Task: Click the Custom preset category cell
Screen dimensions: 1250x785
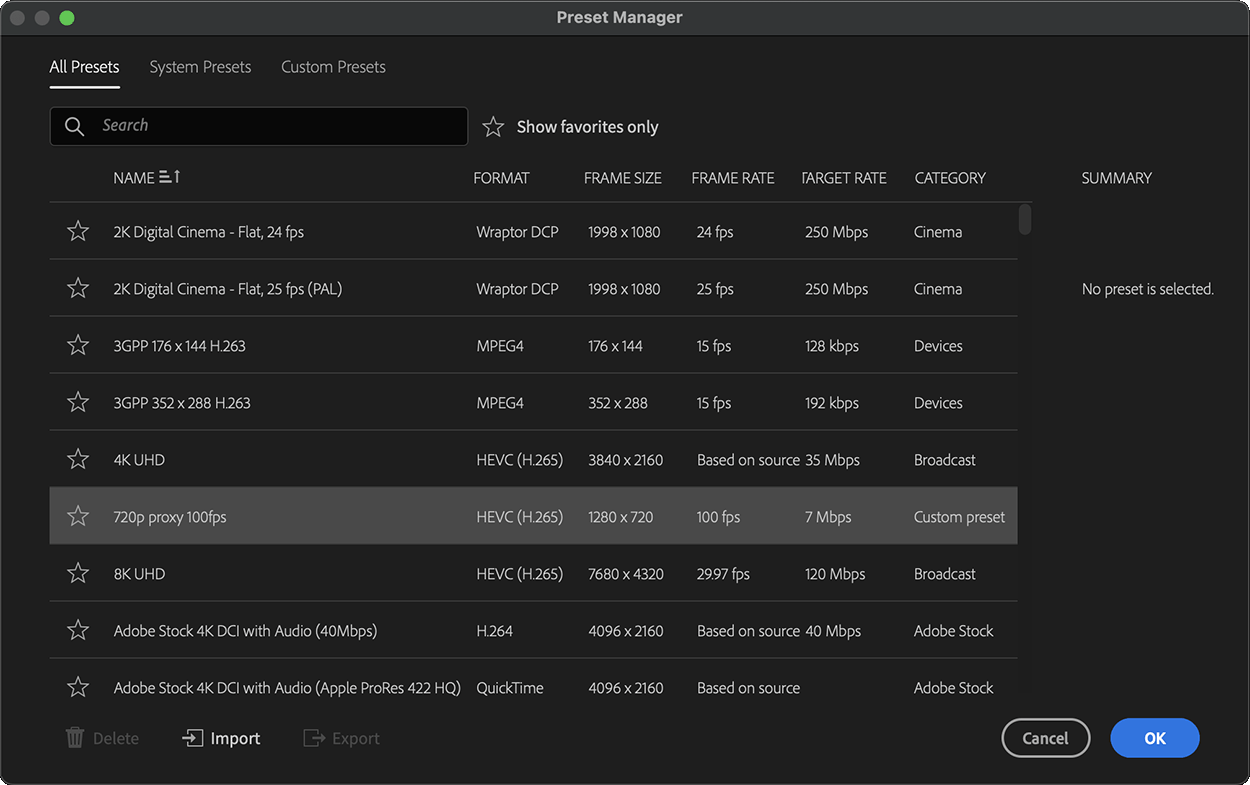Action: (960, 517)
